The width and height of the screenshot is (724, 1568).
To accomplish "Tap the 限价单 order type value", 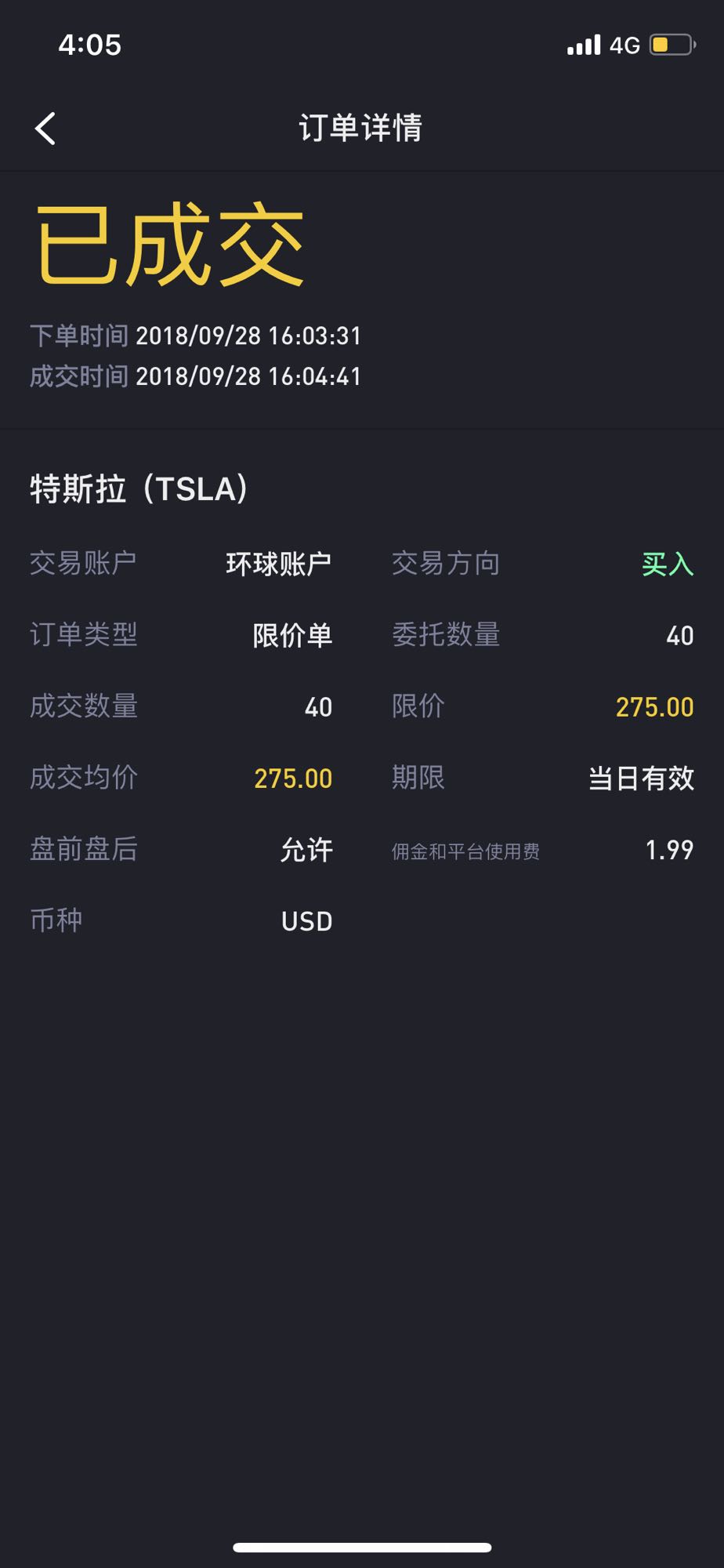I will point(292,635).
